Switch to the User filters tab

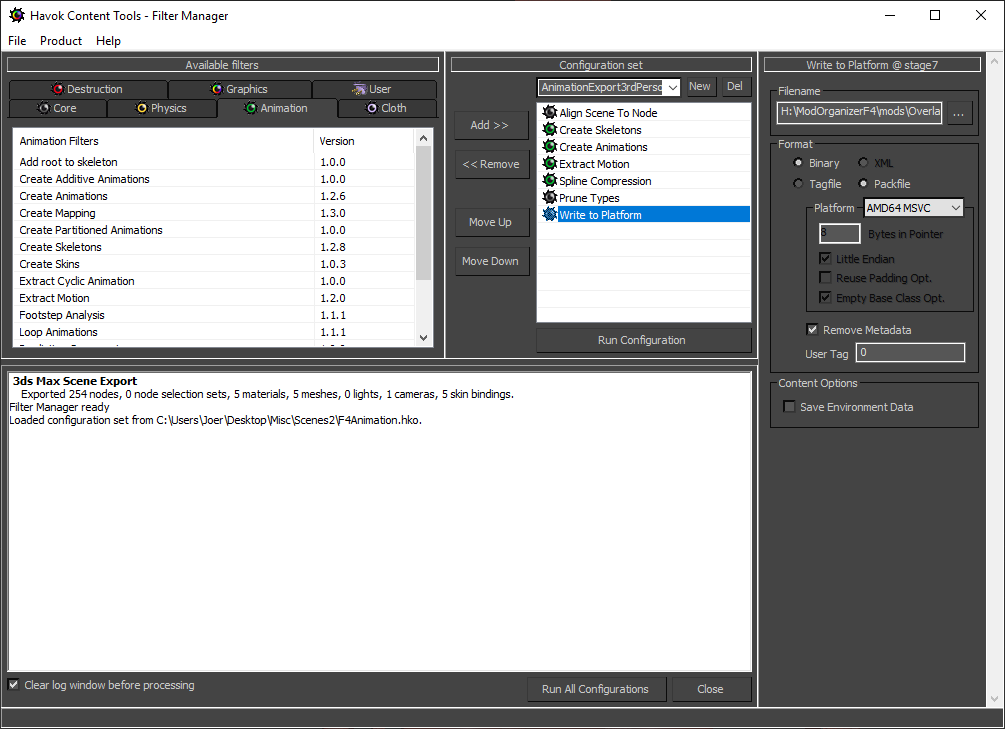click(374, 89)
